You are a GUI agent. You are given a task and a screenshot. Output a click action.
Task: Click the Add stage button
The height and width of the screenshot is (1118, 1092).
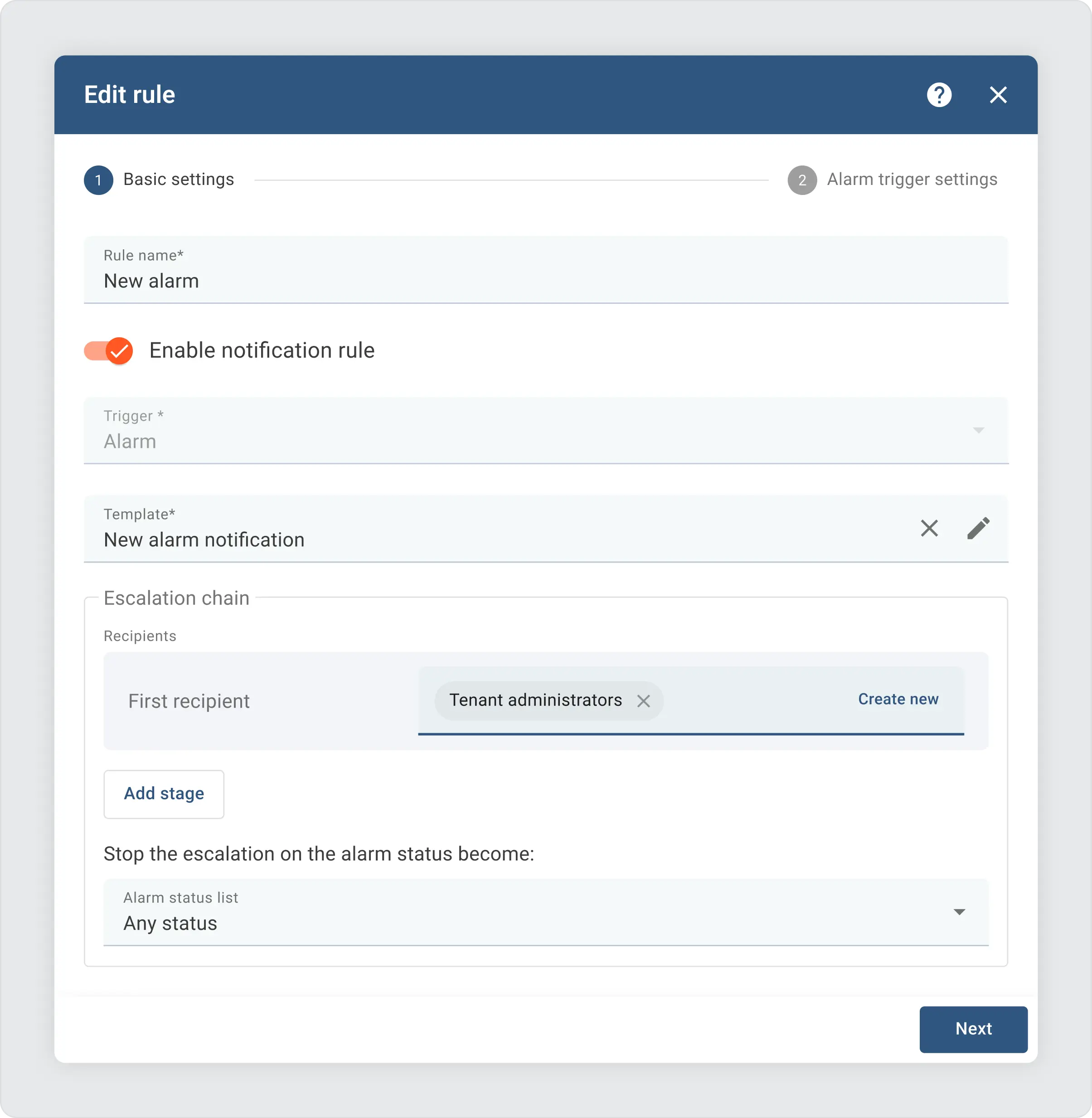pos(164,794)
